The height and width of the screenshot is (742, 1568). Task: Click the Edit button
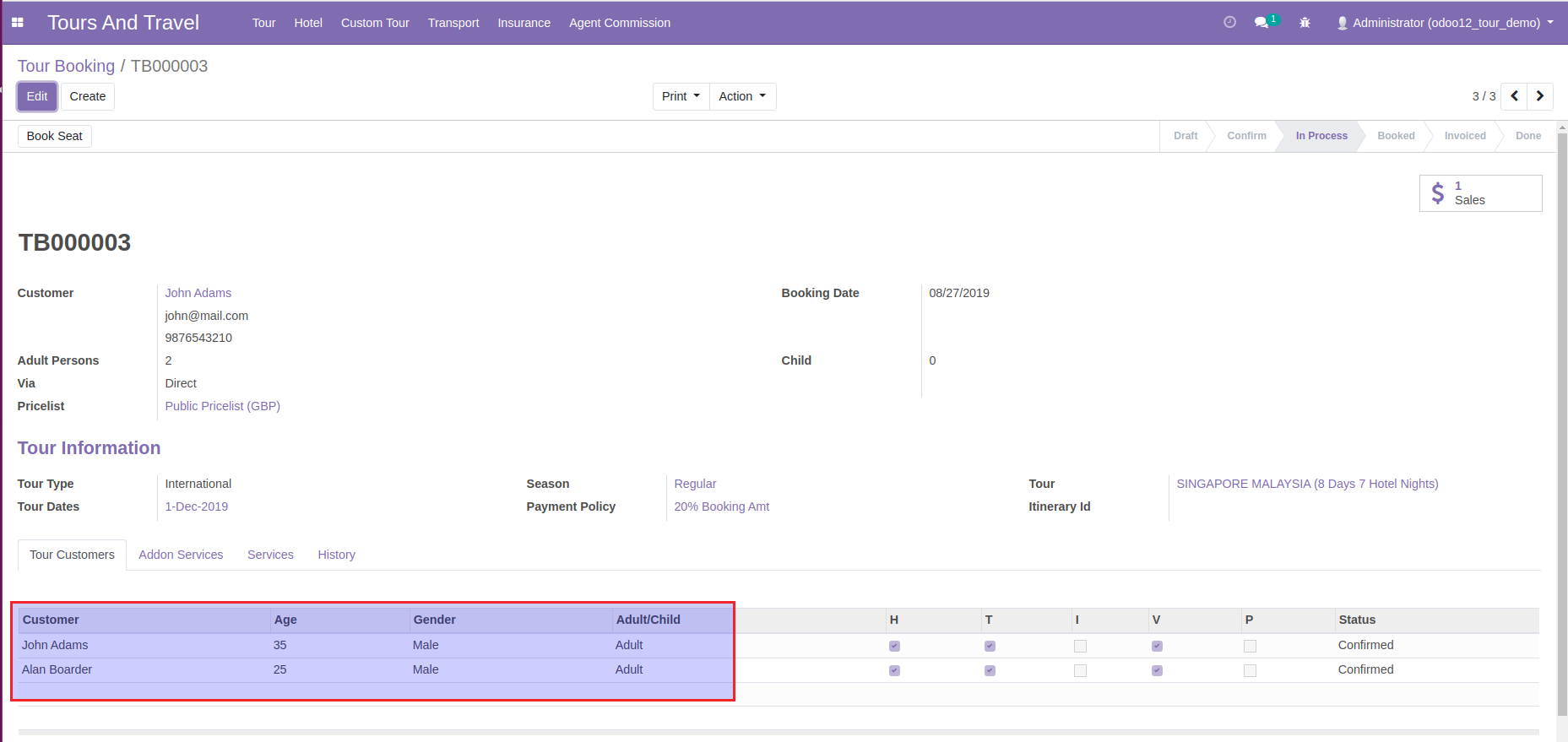coord(37,96)
